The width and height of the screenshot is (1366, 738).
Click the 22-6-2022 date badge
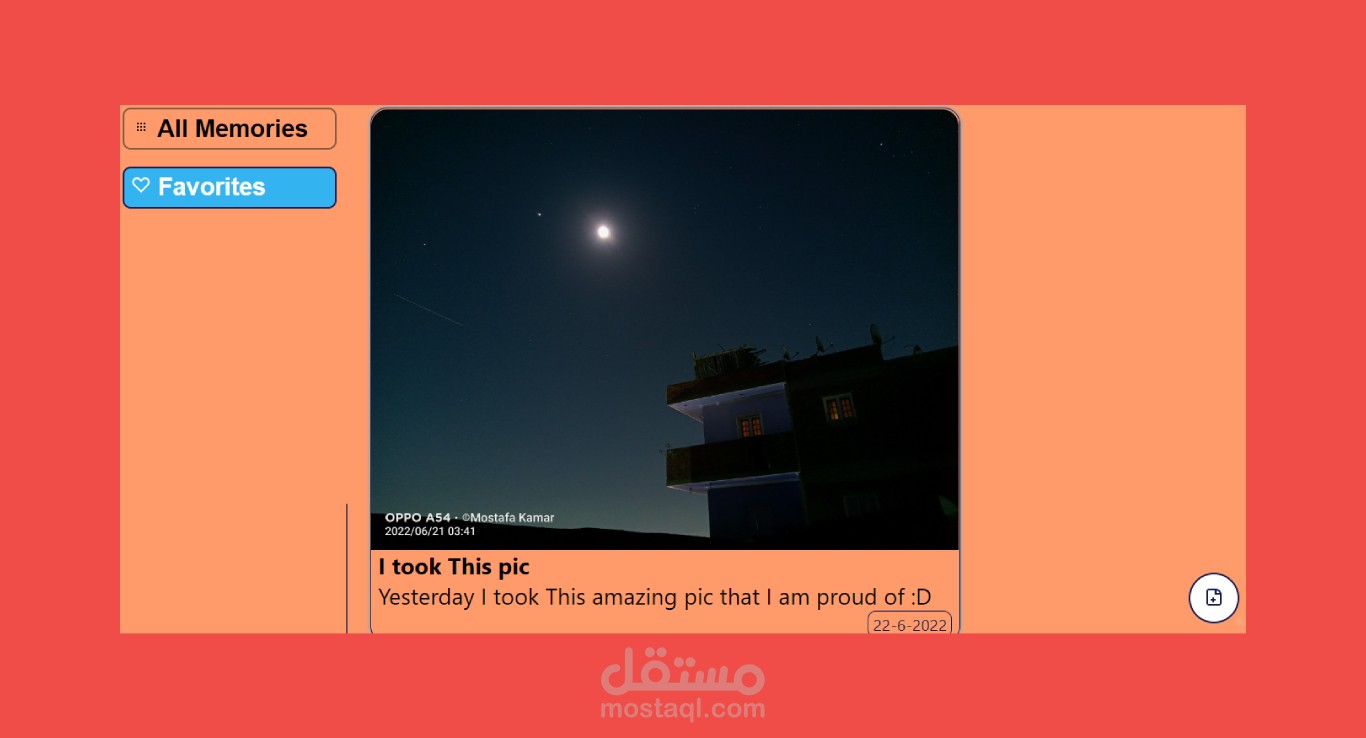(909, 625)
